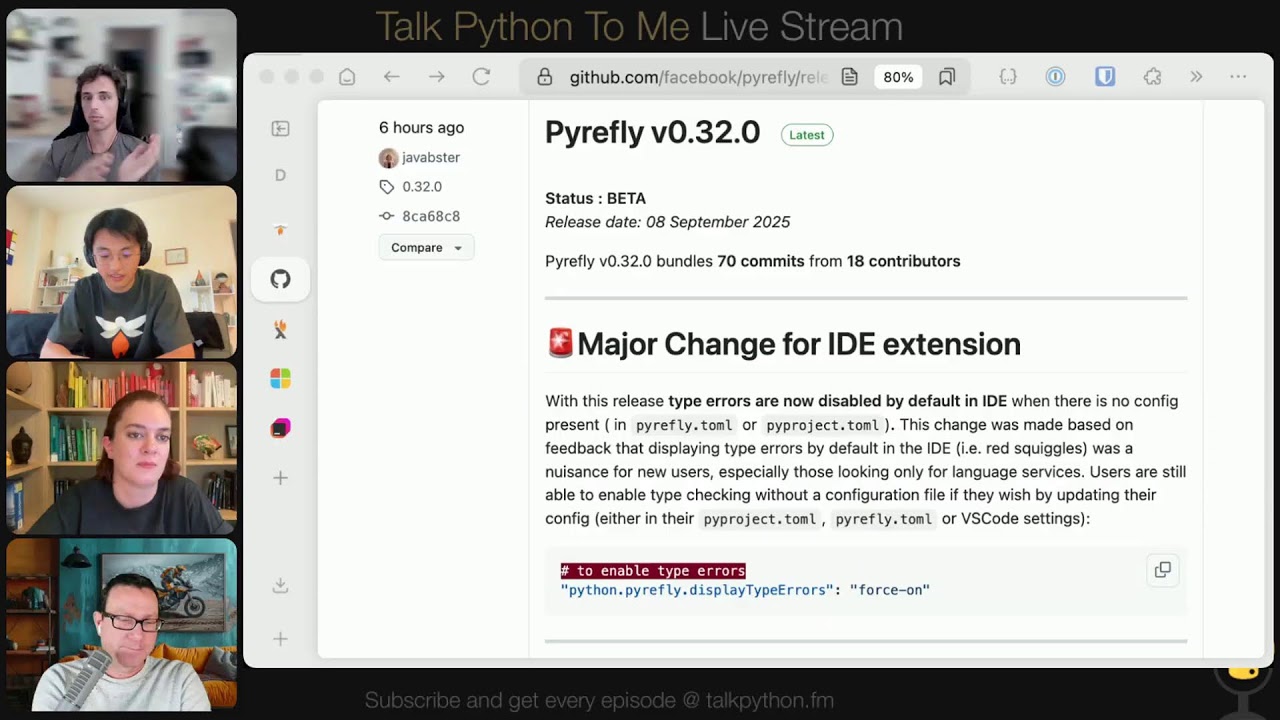Open the Compare dropdown
Screen dimensions: 1280x720
pos(426,247)
